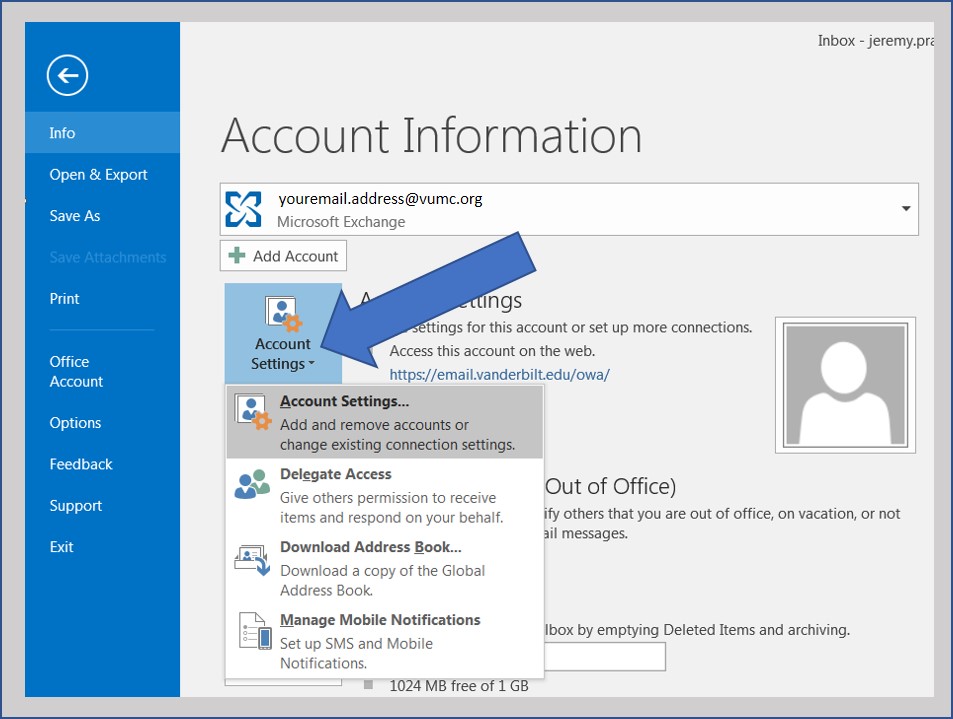Click the Save Attachments greyed item

tap(108, 257)
